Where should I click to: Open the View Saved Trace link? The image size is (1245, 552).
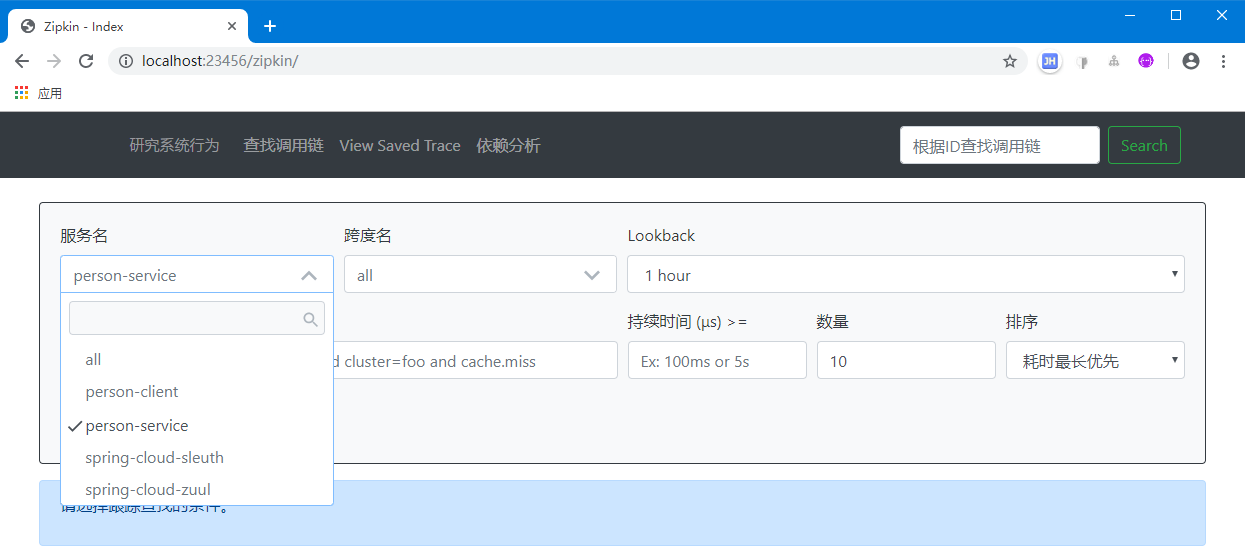pos(400,146)
